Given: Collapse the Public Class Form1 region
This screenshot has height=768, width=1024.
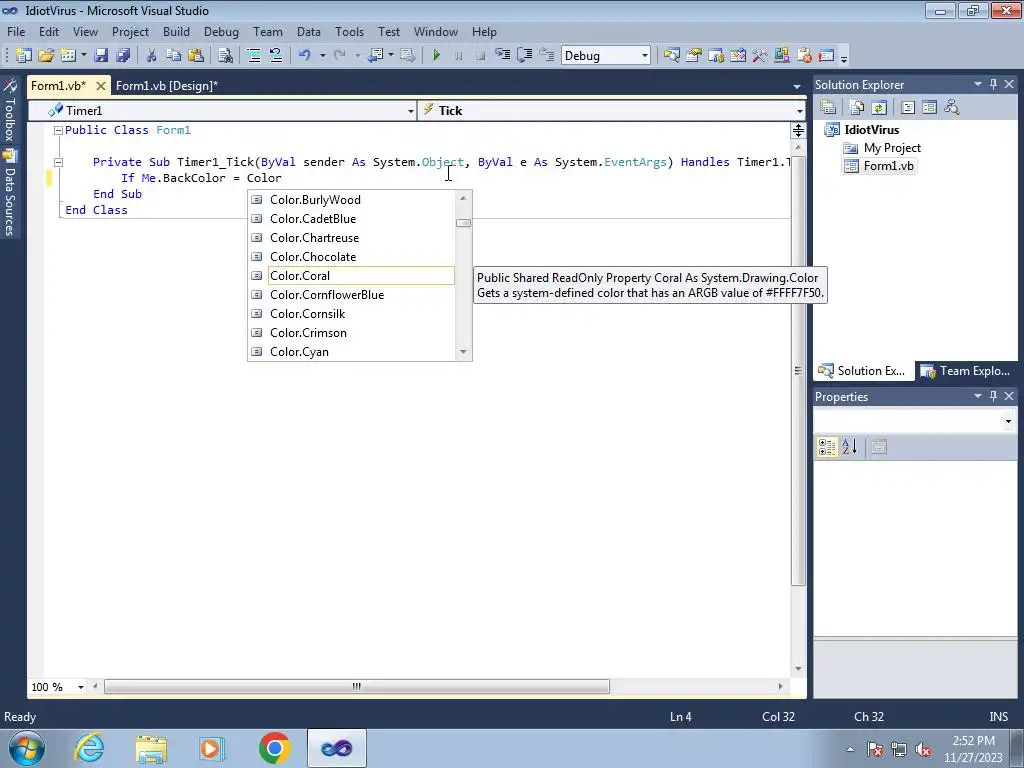Looking at the screenshot, I should tap(58, 131).
